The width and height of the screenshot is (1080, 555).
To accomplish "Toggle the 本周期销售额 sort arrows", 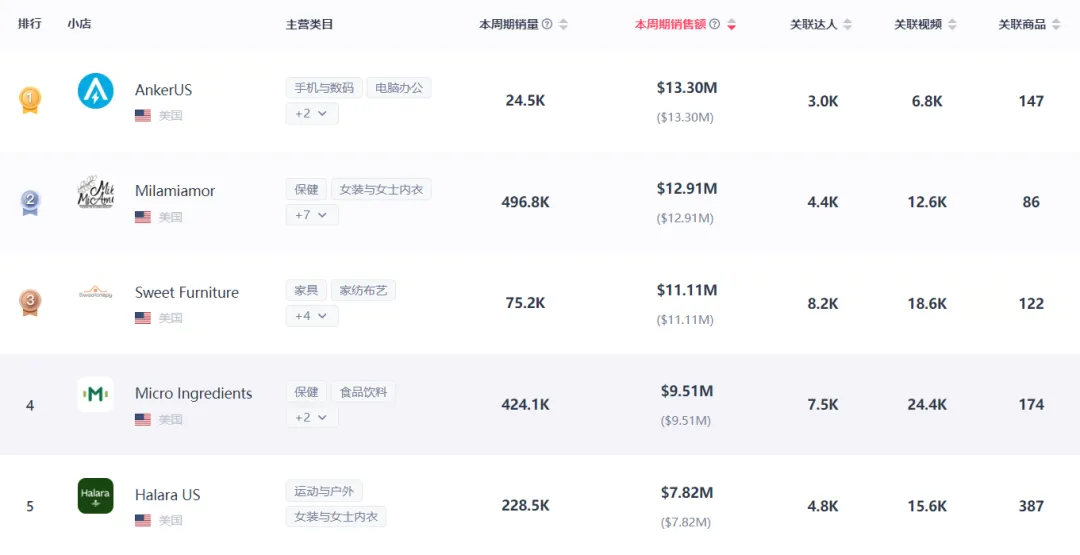I will click(x=731, y=24).
